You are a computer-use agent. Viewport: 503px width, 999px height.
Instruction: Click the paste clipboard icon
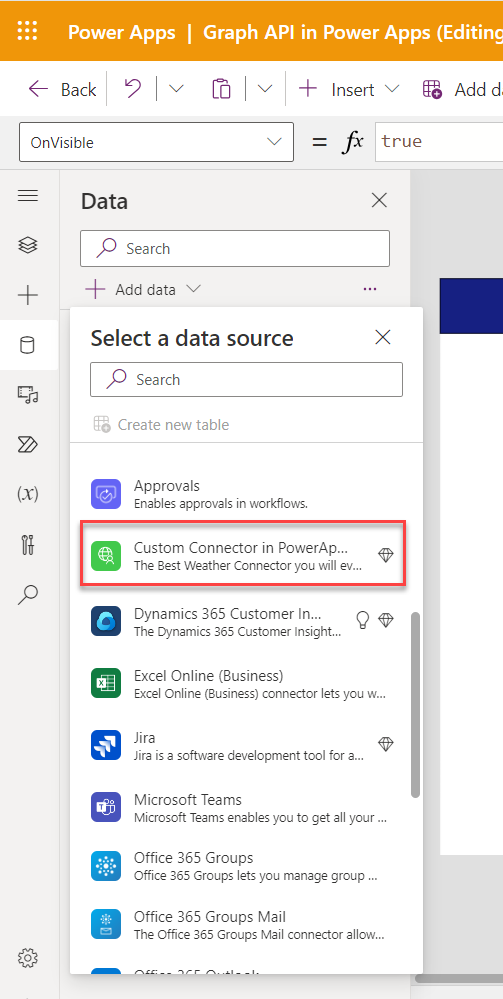pos(221,89)
